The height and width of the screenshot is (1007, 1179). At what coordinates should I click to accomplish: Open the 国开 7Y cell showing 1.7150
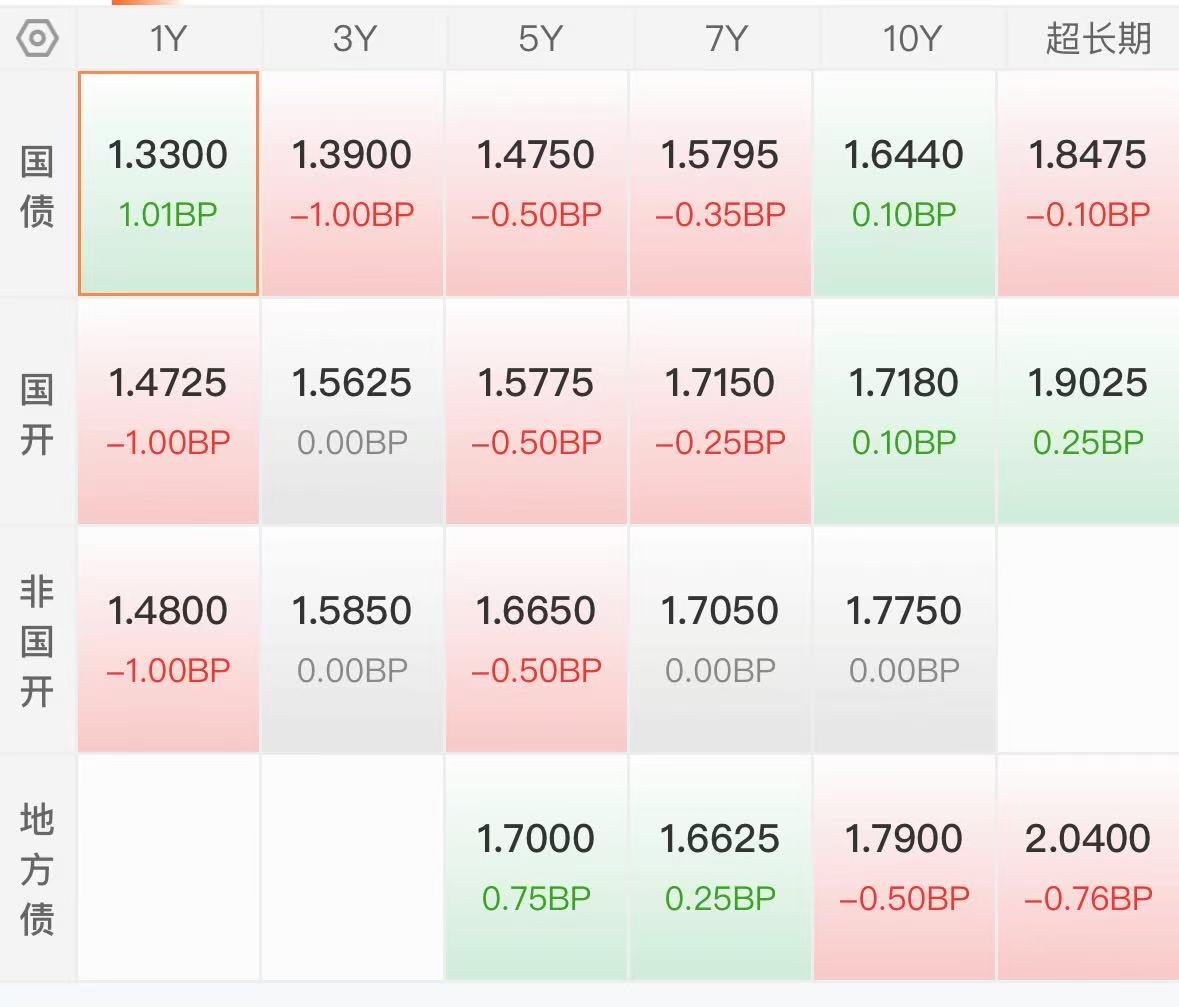(x=720, y=411)
